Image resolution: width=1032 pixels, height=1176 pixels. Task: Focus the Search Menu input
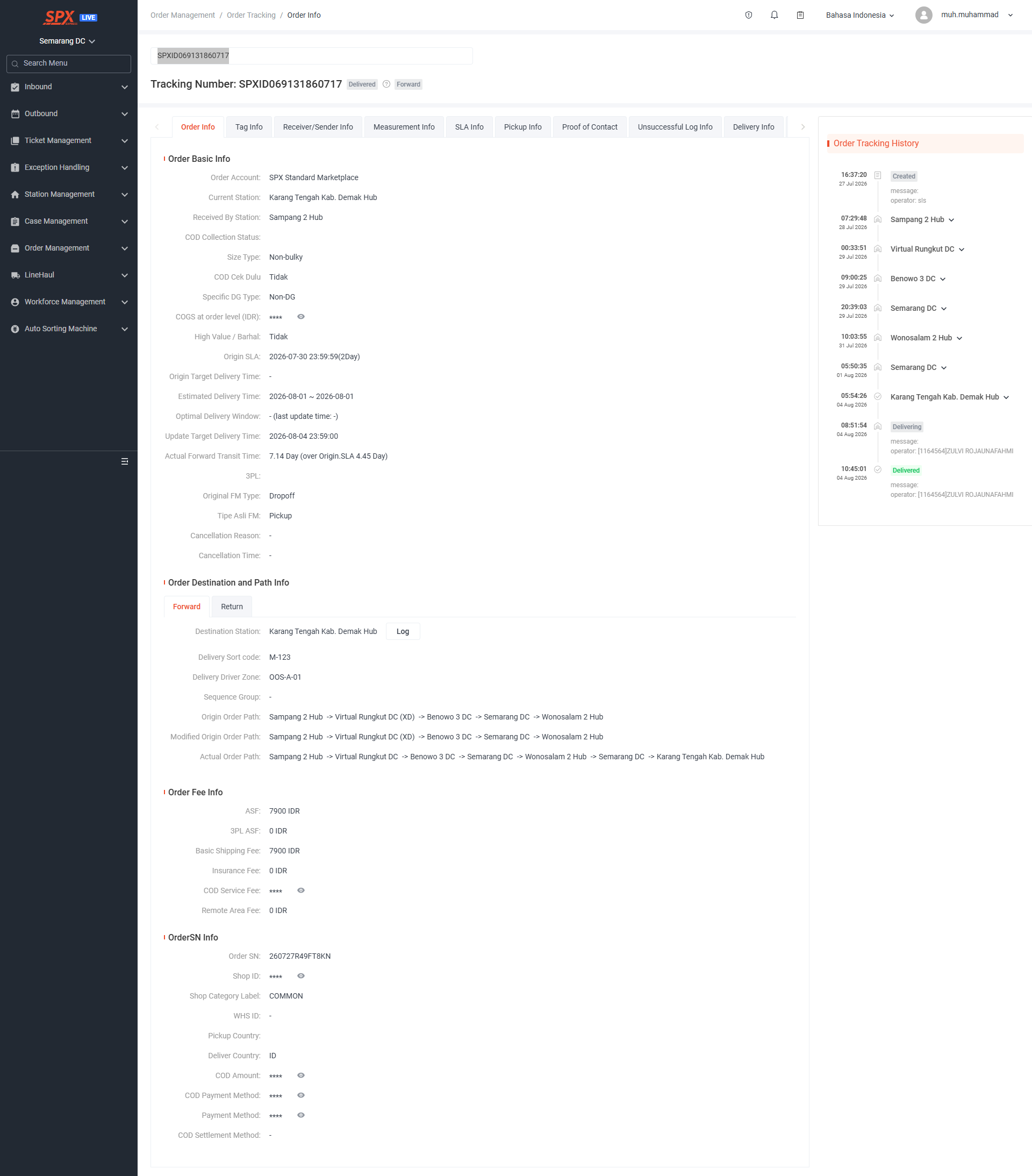pyautogui.click(x=68, y=64)
